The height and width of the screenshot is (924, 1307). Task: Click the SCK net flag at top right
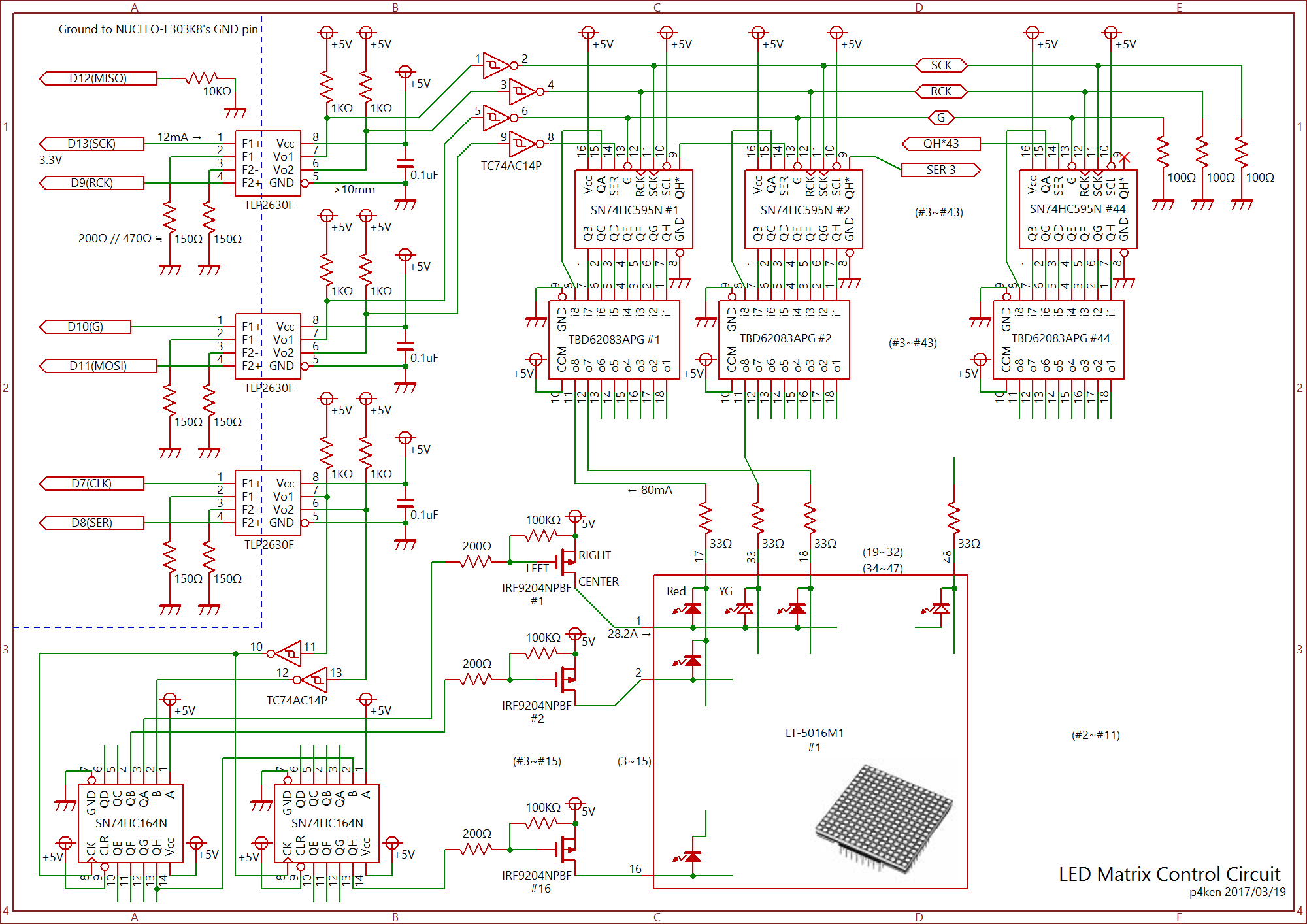941,65
